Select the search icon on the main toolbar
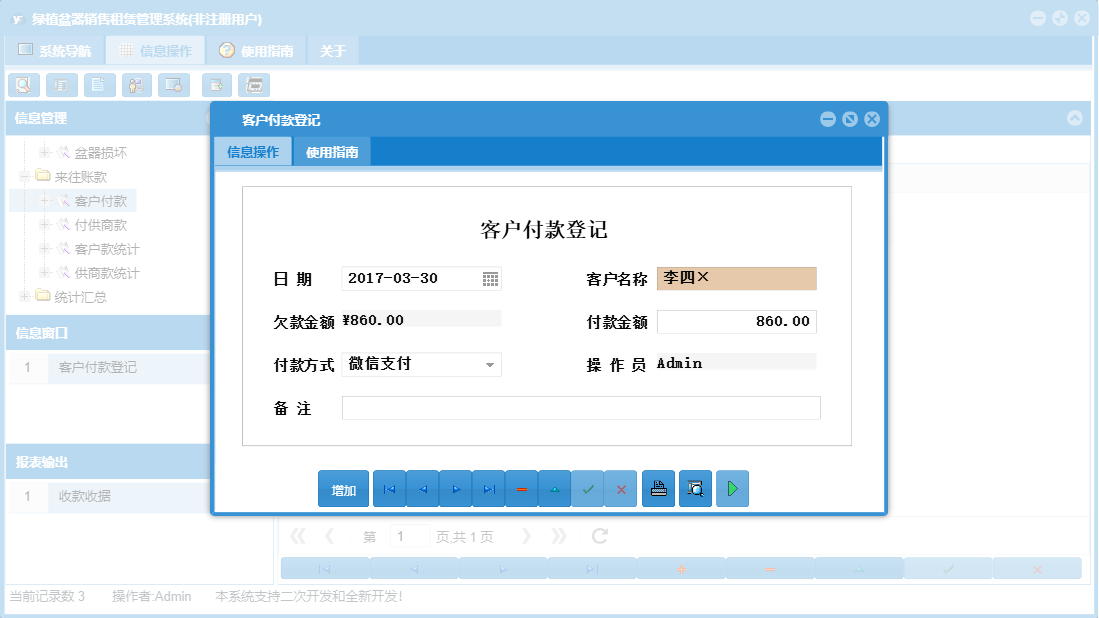1099x618 pixels. point(24,85)
